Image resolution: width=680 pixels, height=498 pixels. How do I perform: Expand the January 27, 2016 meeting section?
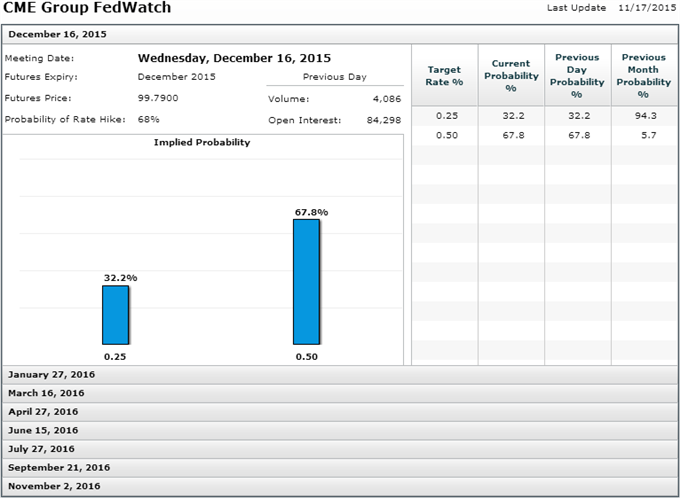point(340,375)
